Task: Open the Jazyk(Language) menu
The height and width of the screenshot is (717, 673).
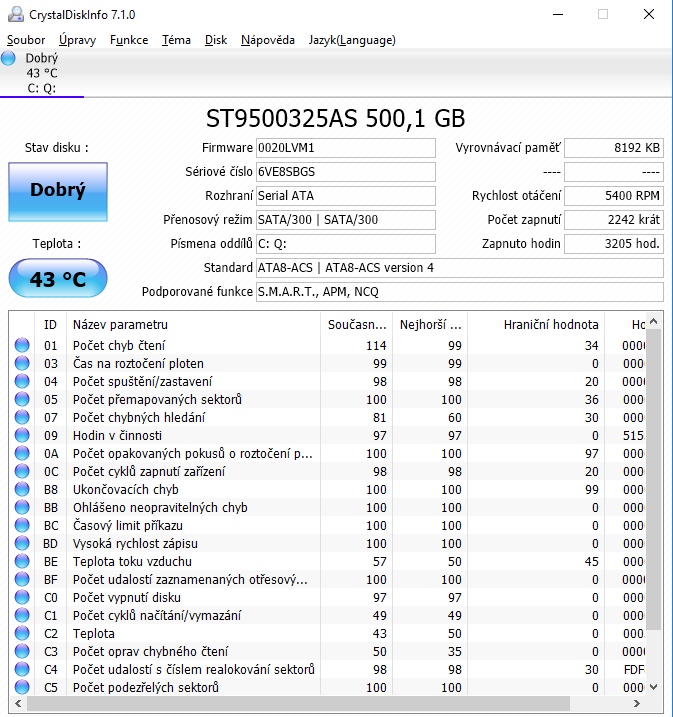Action: (352, 40)
